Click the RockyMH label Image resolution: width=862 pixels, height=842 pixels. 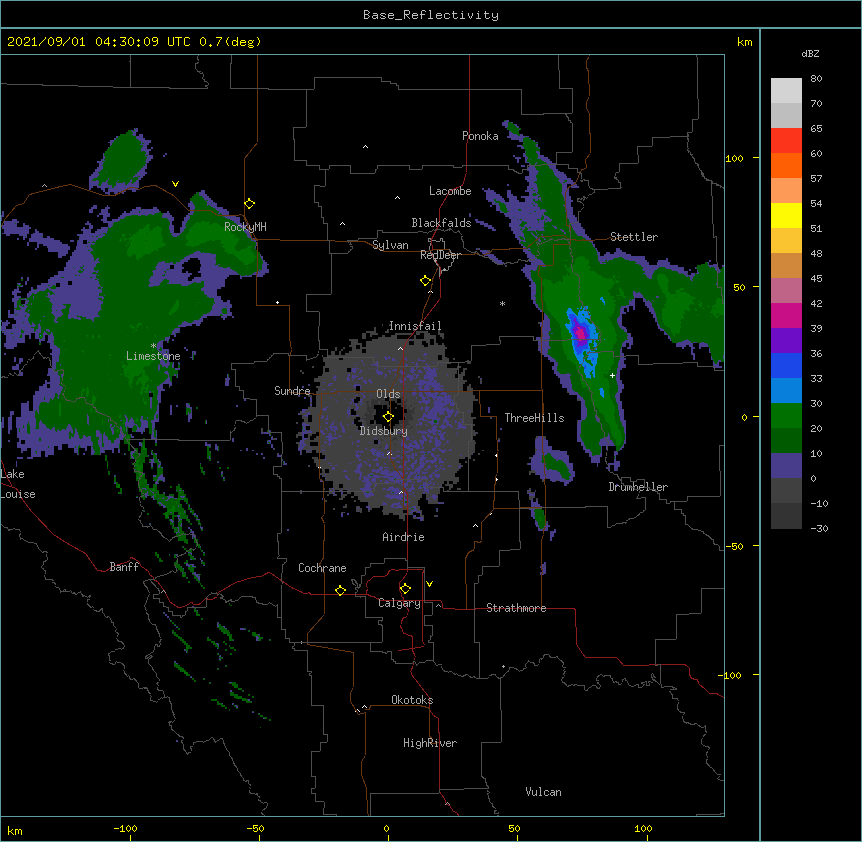(245, 227)
